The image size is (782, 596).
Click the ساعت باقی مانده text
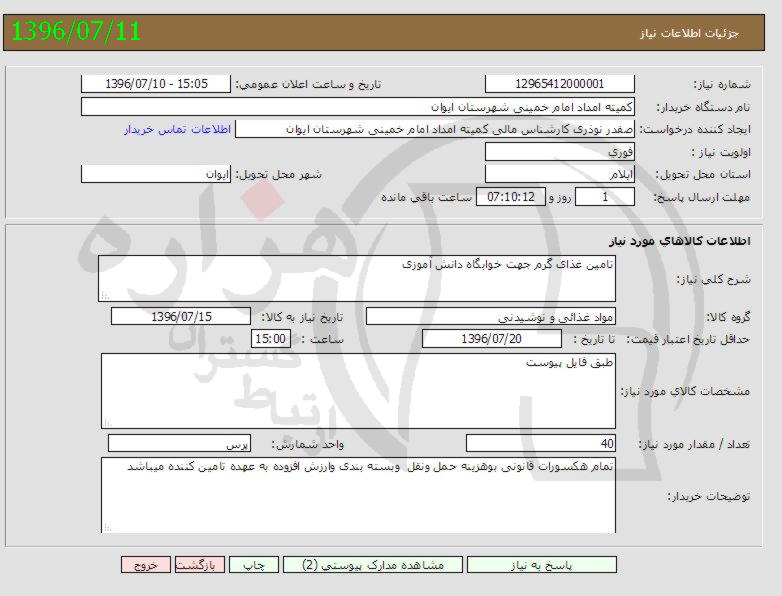[426, 198]
